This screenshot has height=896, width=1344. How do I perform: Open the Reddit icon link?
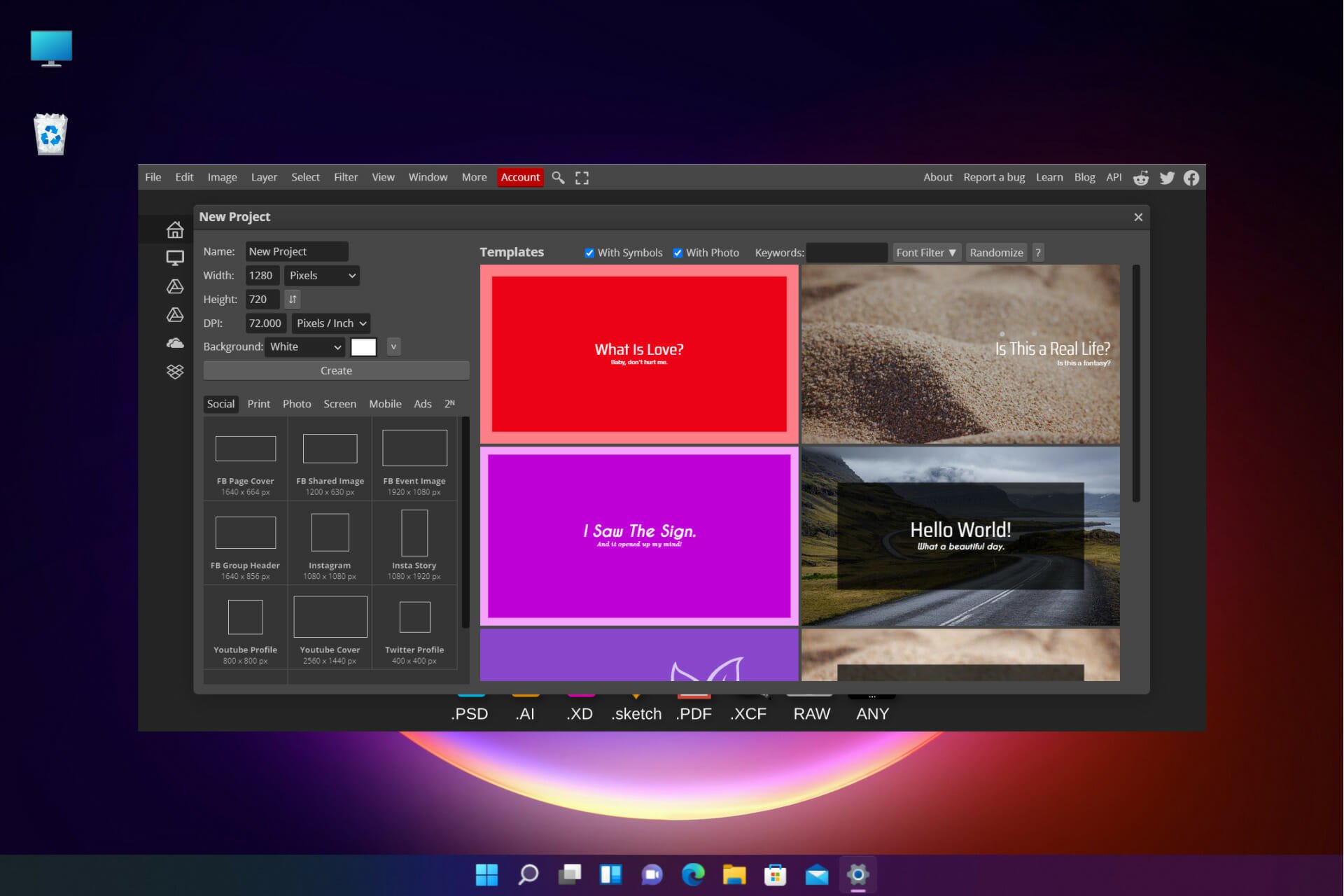click(x=1141, y=178)
